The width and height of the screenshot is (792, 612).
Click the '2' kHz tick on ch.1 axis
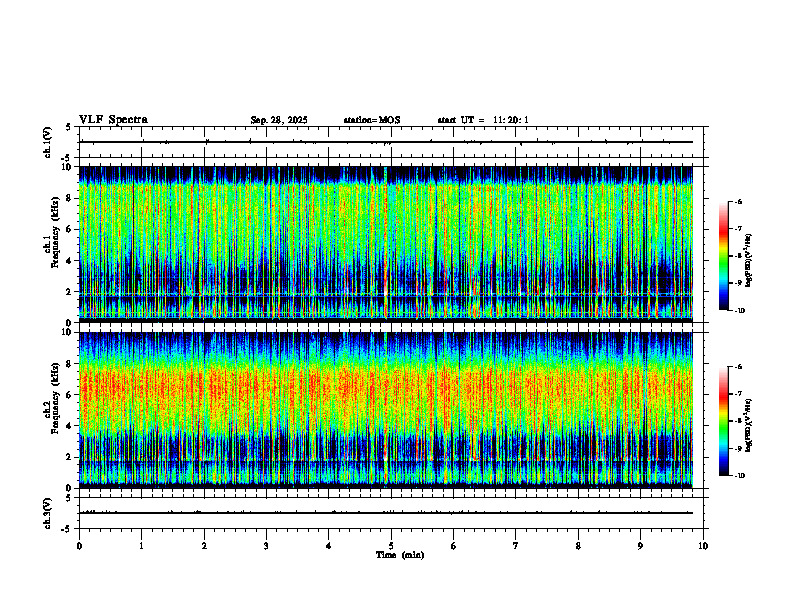[70, 291]
